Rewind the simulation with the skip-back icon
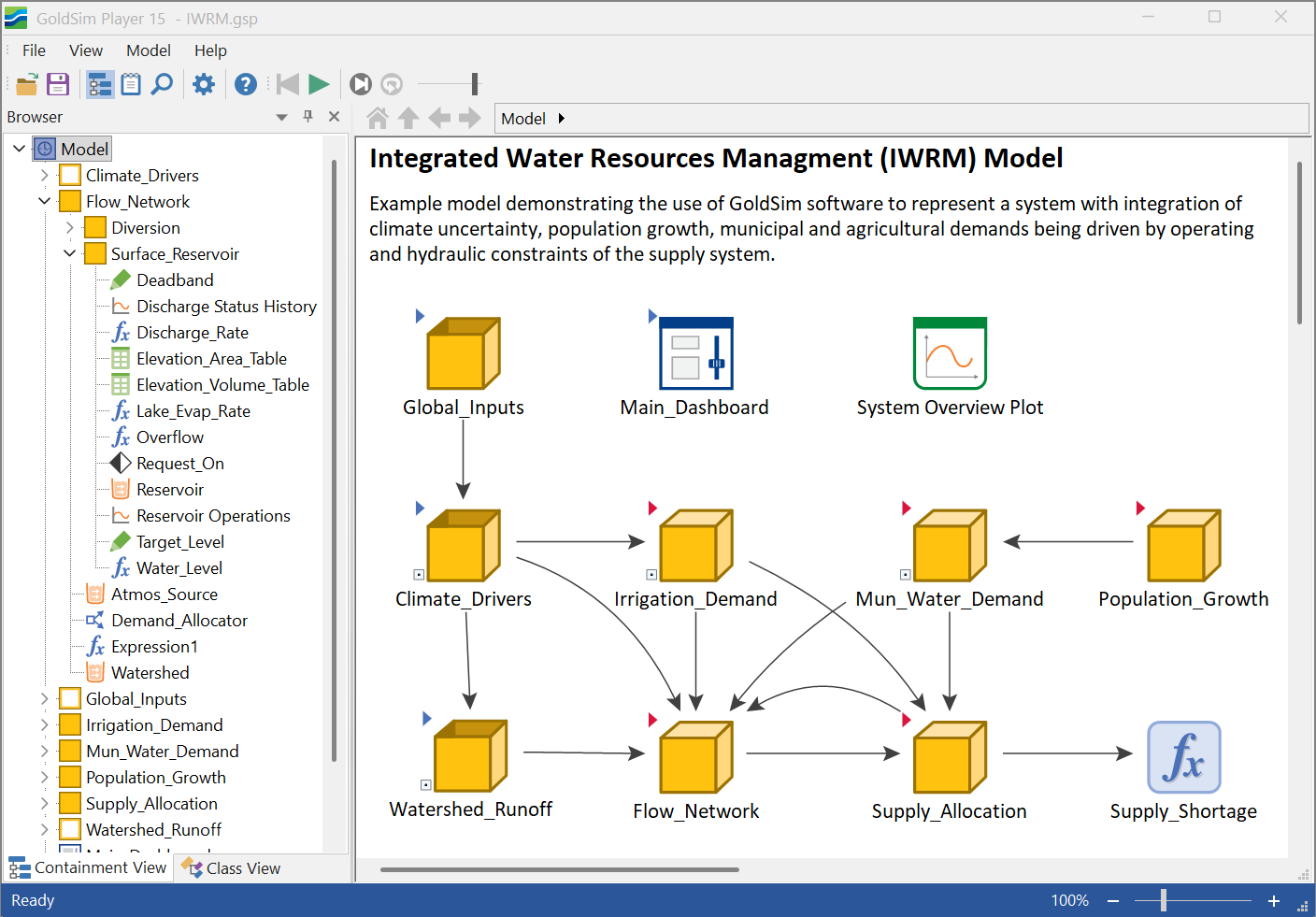 (287, 84)
